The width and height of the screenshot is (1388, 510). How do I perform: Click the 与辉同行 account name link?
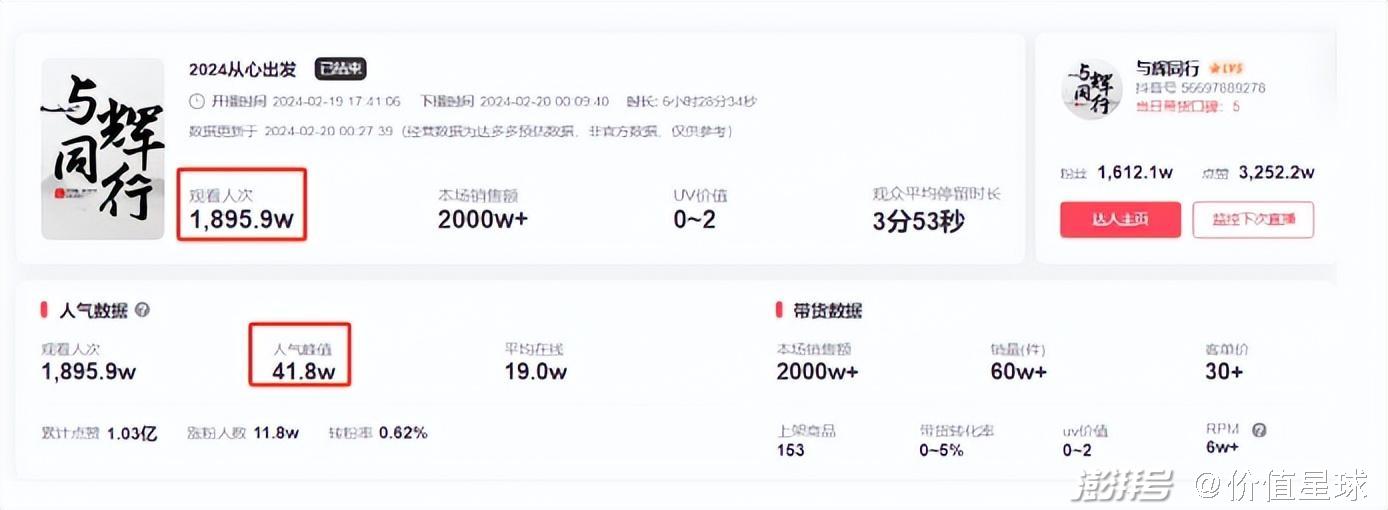point(1167,69)
